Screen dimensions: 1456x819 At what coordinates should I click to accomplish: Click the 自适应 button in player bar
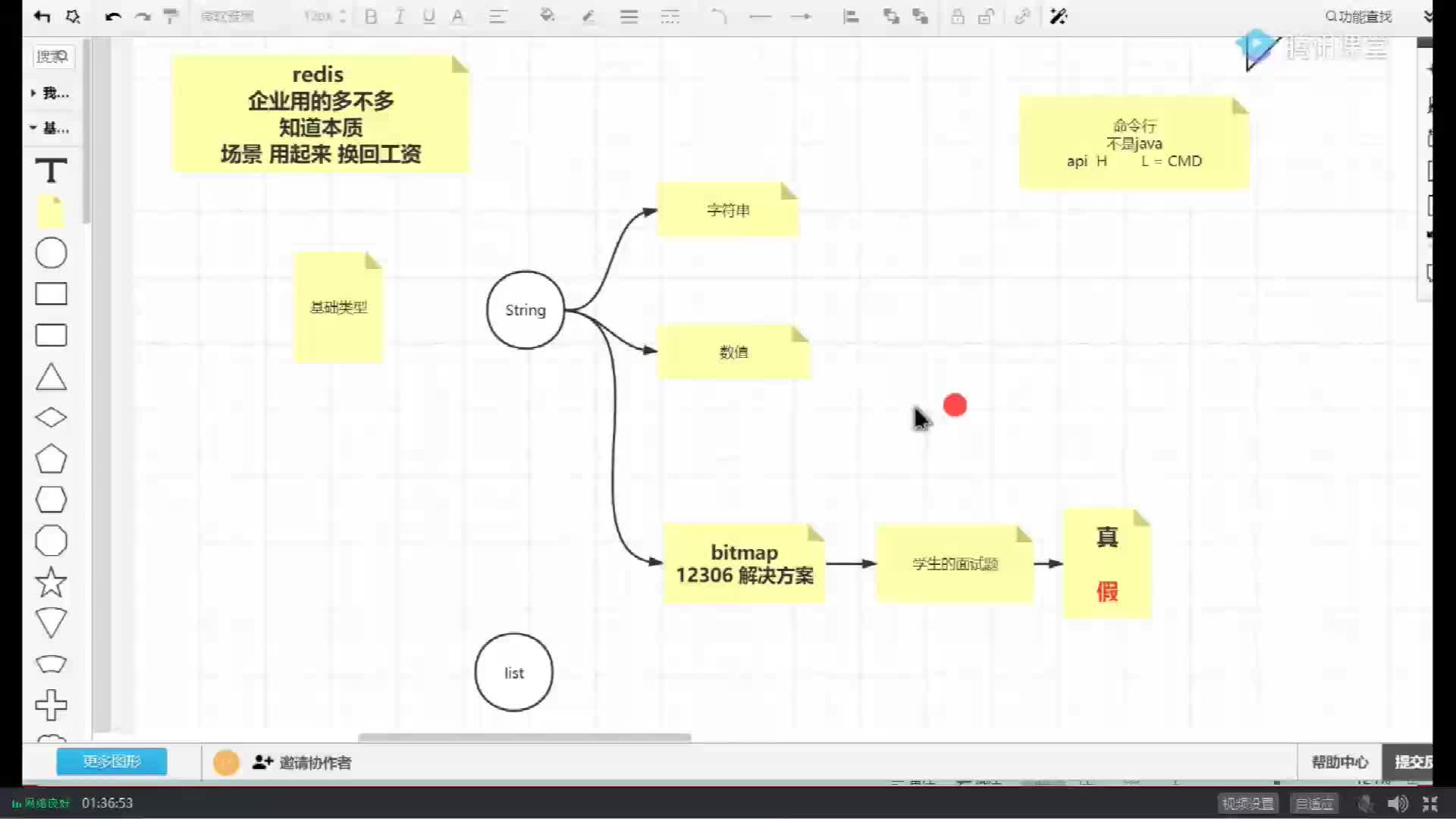[x=1314, y=803]
